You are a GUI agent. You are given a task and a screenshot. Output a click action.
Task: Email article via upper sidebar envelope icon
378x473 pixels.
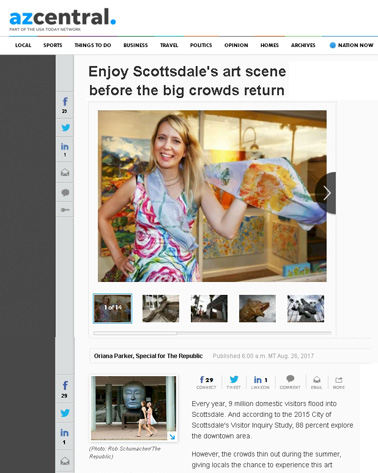click(x=65, y=172)
